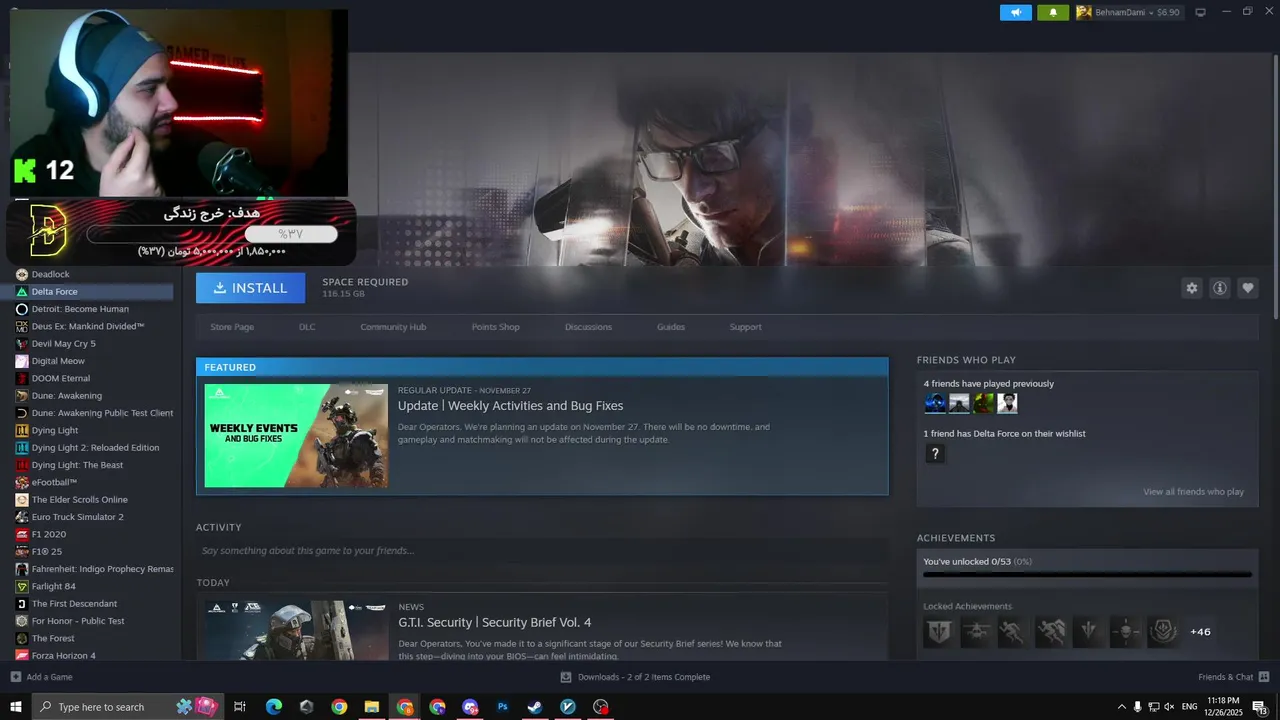1280x720 pixels.
Task: Open the Guides tab
Action: click(671, 327)
